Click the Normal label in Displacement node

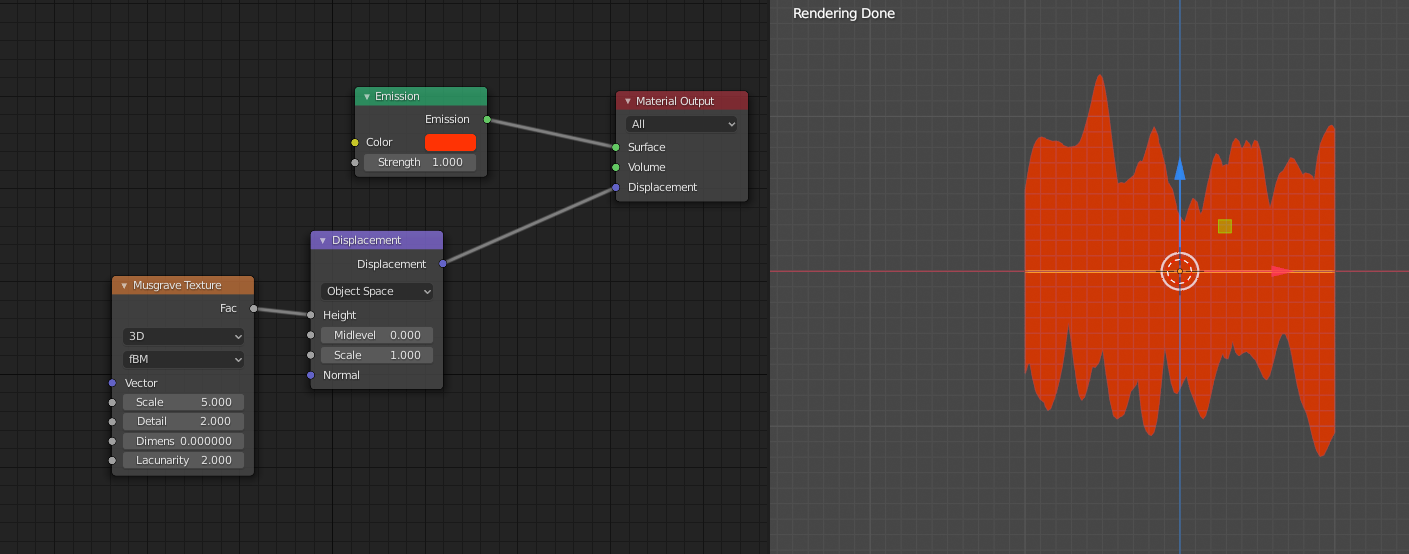pyautogui.click(x=341, y=375)
